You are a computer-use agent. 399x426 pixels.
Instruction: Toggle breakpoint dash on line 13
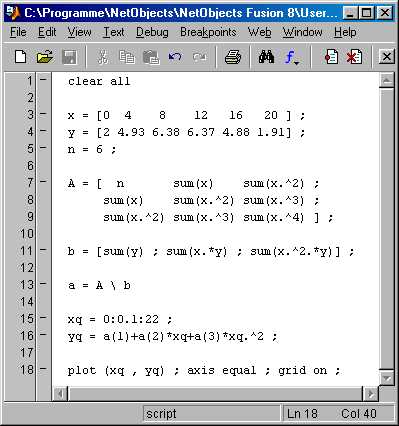43,284
